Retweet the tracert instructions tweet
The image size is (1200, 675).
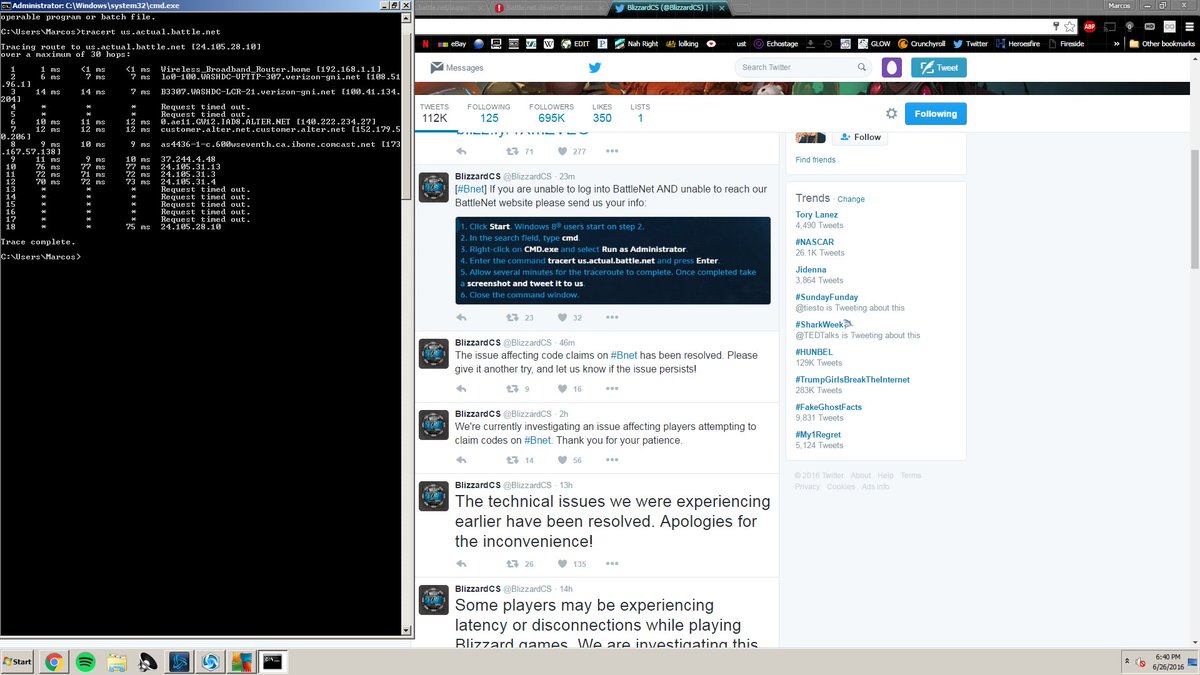coord(511,318)
